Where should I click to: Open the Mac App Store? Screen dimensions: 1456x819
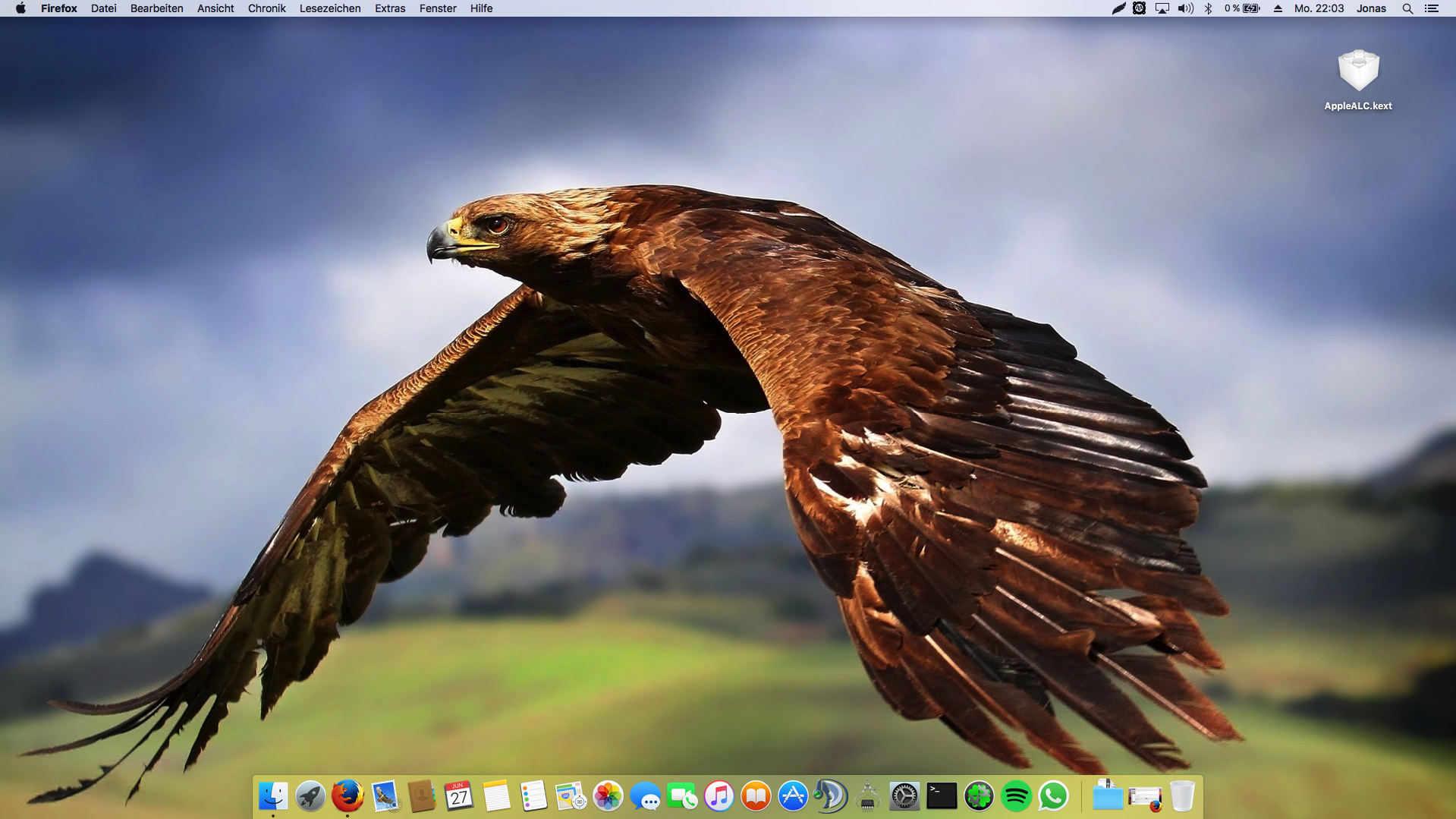pos(793,796)
